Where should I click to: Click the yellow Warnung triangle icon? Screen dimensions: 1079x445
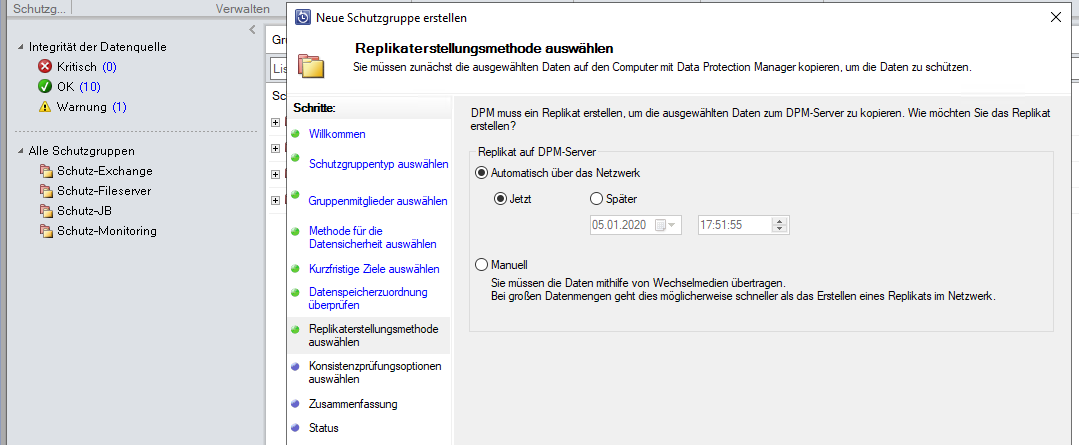pyautogui.click(x=45, y=107)
